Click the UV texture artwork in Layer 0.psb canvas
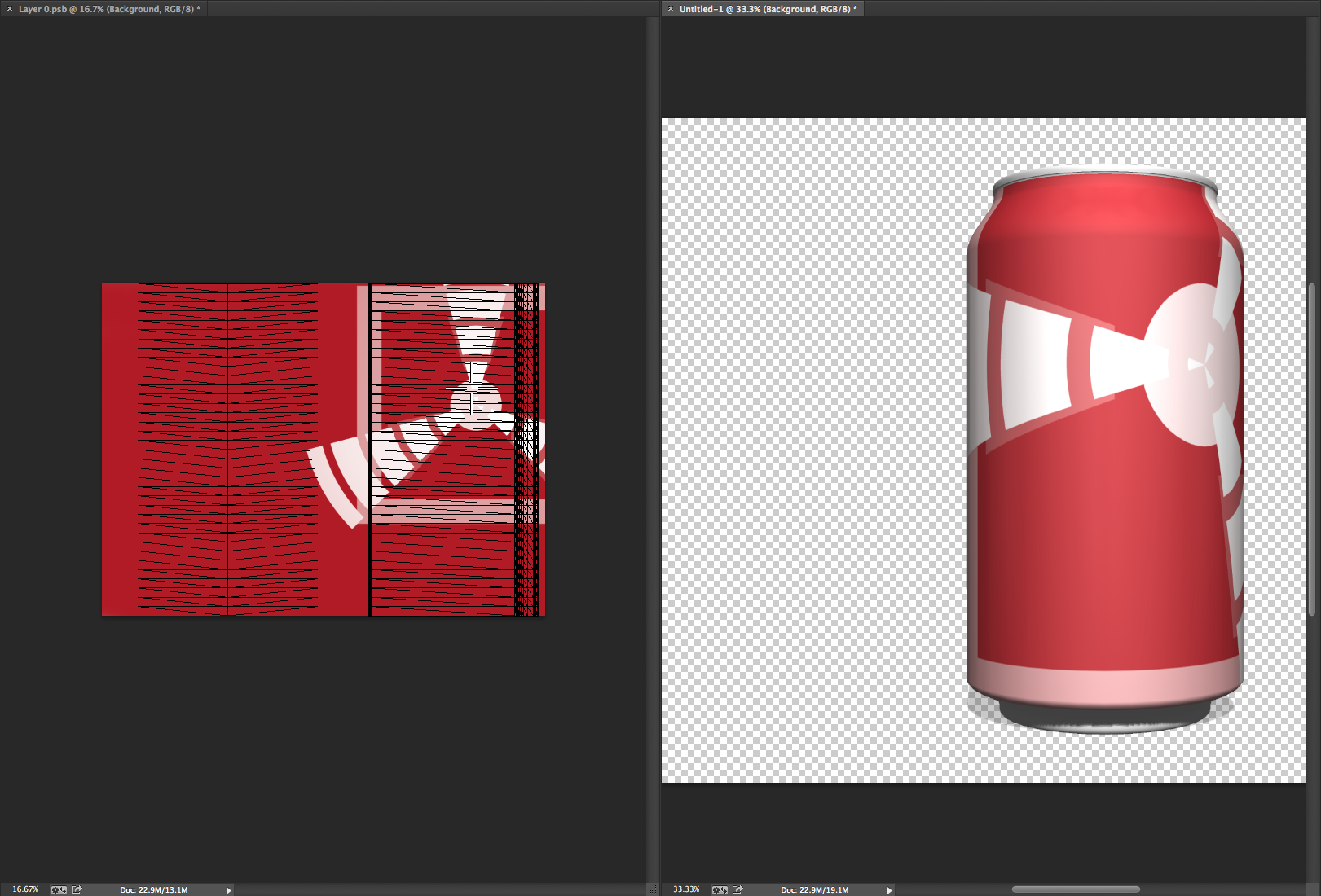 point(324,450)
